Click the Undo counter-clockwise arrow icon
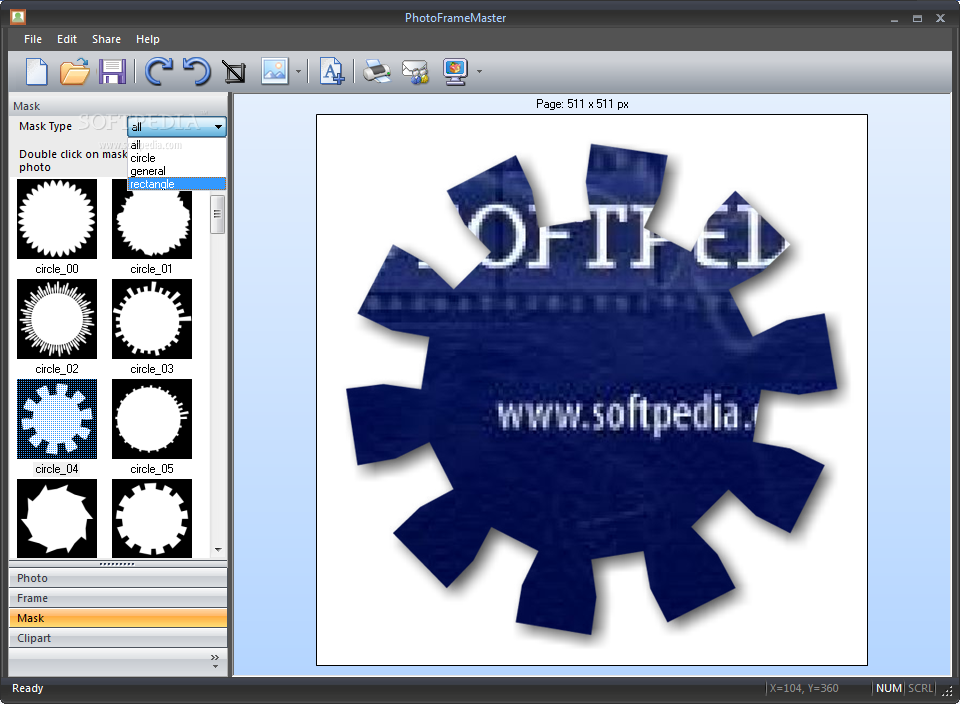This screenshot has width=960, height=704. point(197,71)
